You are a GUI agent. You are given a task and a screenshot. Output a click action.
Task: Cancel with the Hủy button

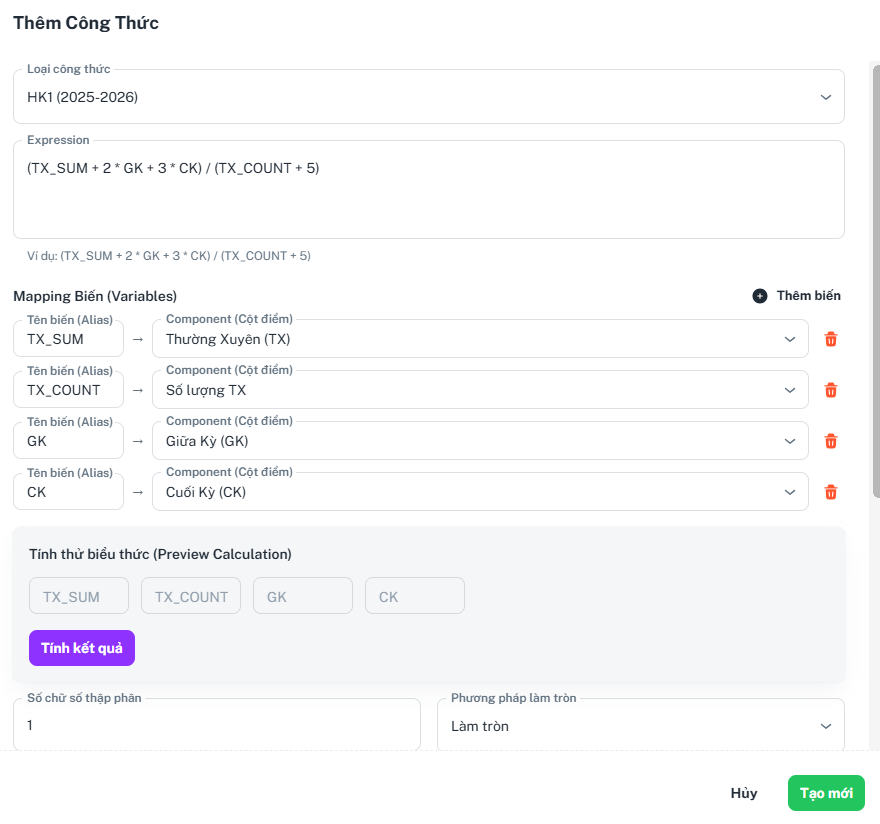(x=744, y=793)
